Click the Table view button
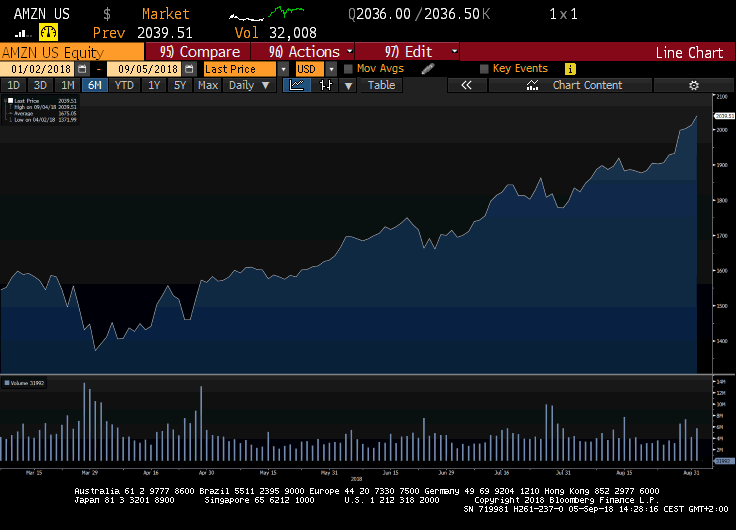 [381, 85]
